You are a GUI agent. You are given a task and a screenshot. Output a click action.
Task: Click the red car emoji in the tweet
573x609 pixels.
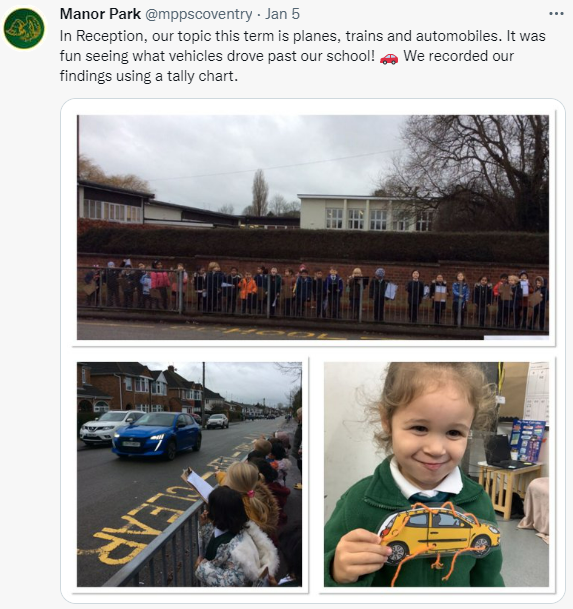389,58
